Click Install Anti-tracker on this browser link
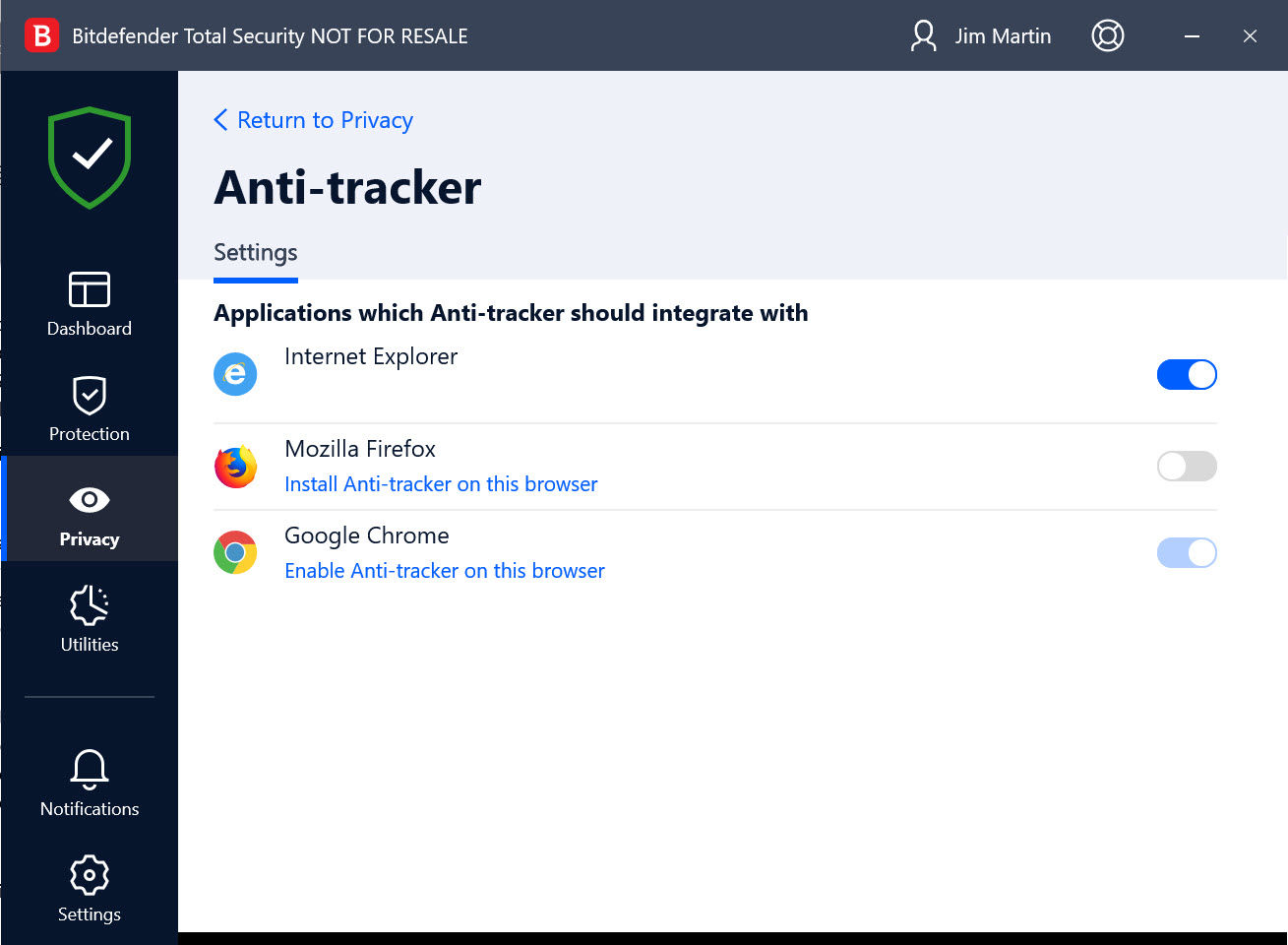The image size is (1288, 945). coord(441,484)
